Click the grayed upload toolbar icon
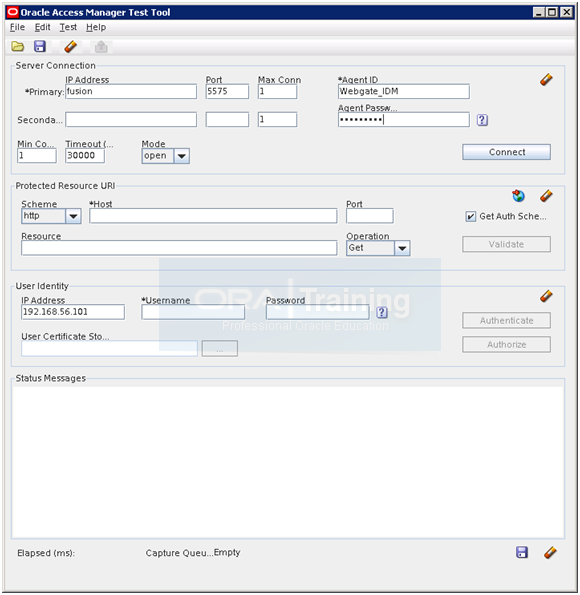The image size is (580, 595). (101, 47)
